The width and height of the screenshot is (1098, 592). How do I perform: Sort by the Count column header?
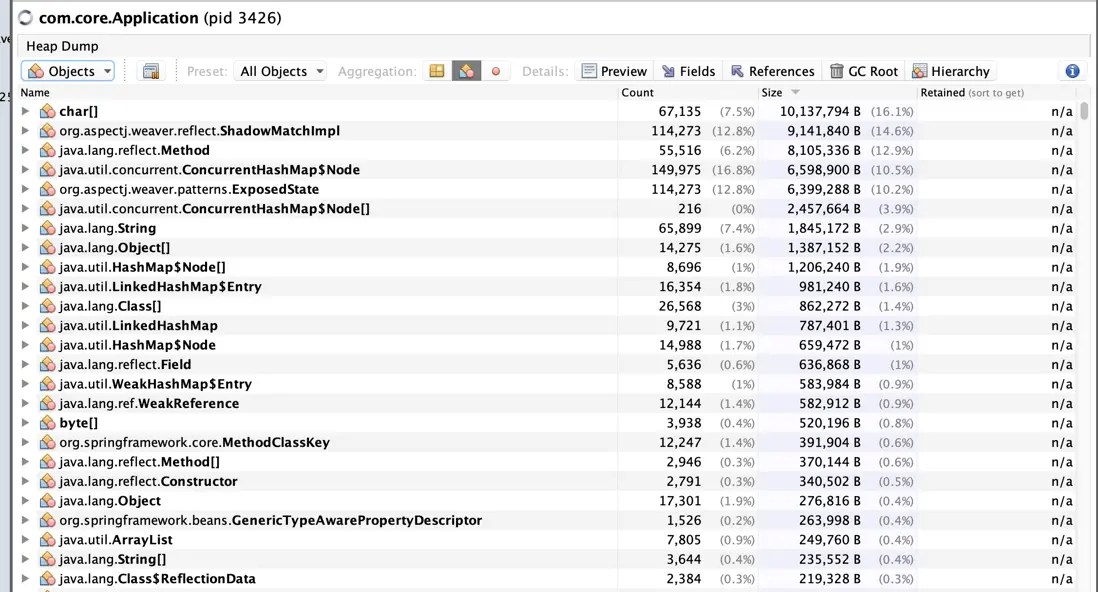637,92
